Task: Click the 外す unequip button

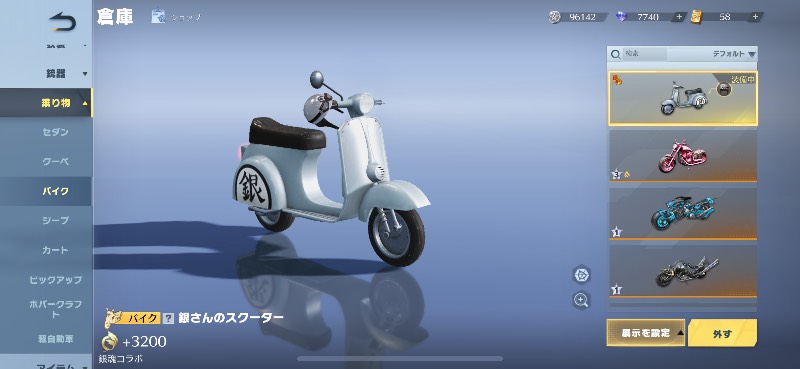Action: pos(722,333)
